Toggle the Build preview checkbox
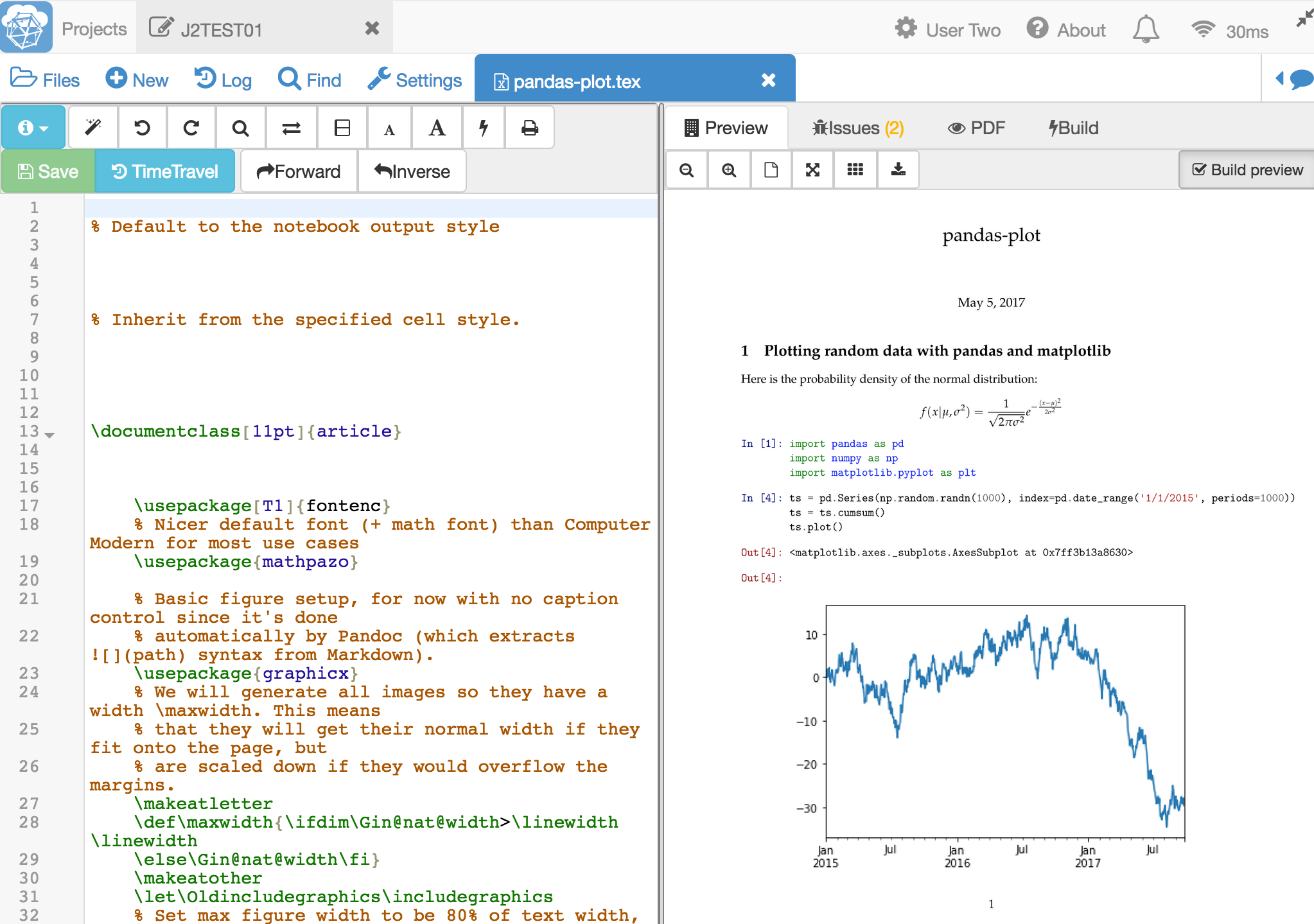The width and height of the screenshot is (1314, 924). pyautogui.click(x=1247, y=170)
